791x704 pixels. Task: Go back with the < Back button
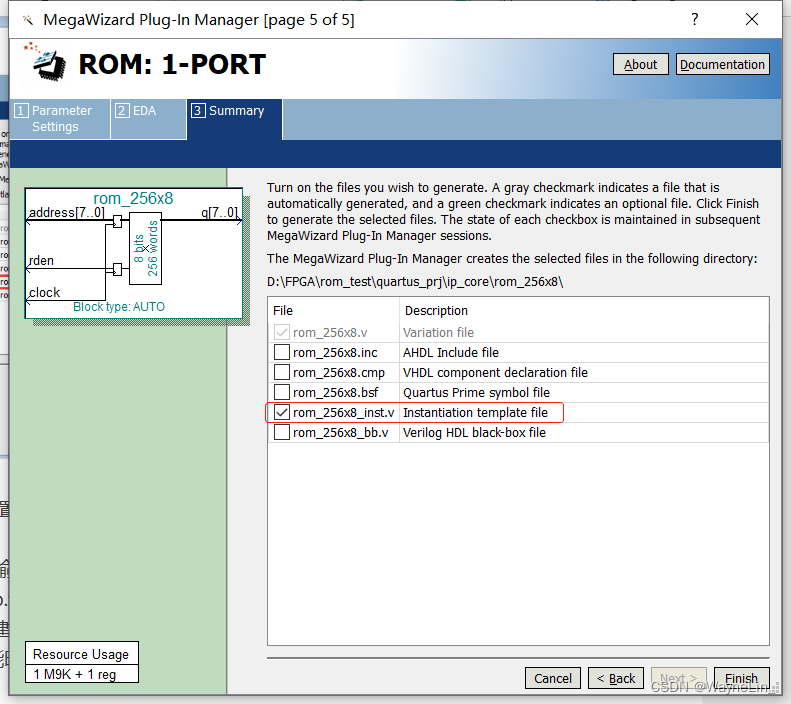point(616,678)
